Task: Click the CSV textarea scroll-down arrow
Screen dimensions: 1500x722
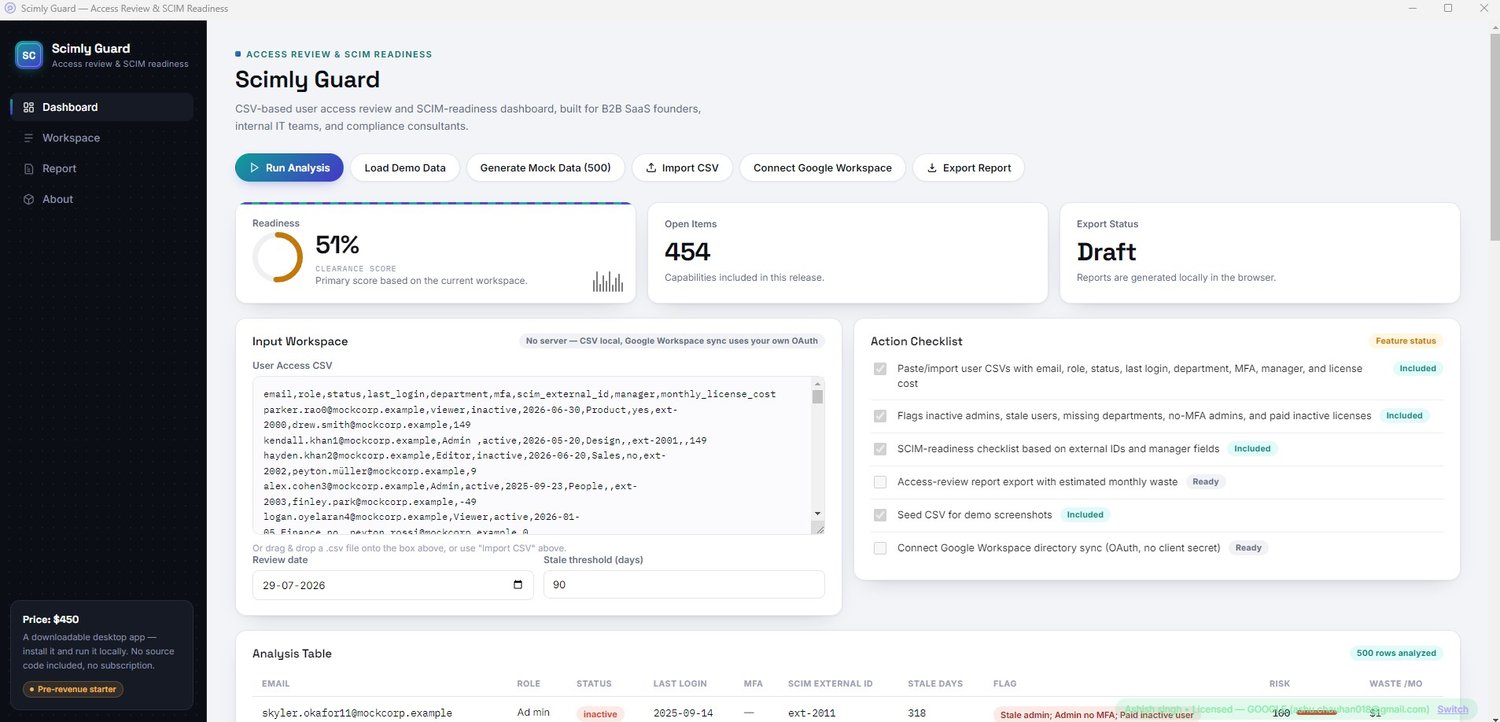Action: point(817,512)
